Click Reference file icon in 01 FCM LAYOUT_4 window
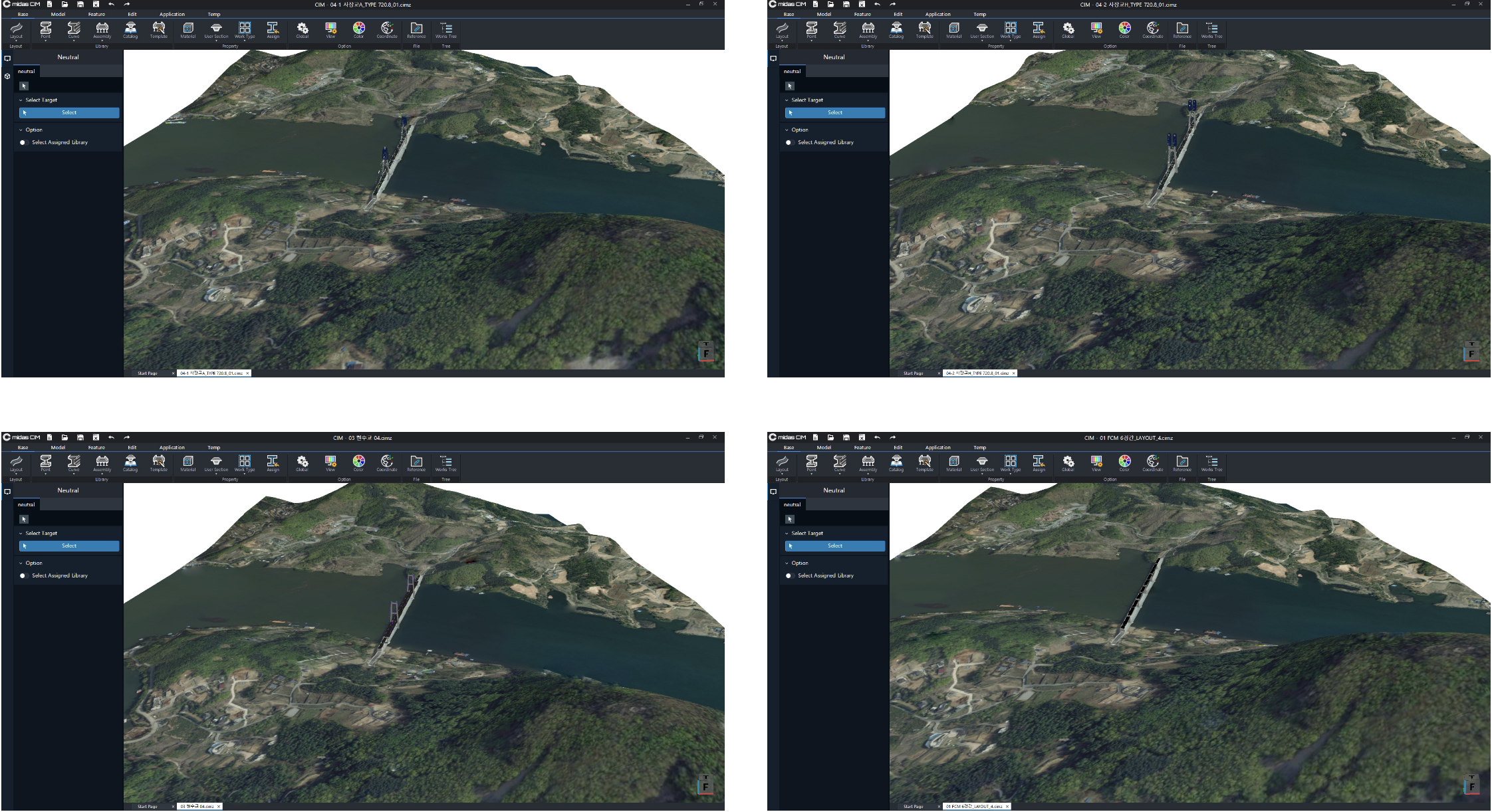Viewport: 1492px width, 812px height. (x=1182, y=463)
